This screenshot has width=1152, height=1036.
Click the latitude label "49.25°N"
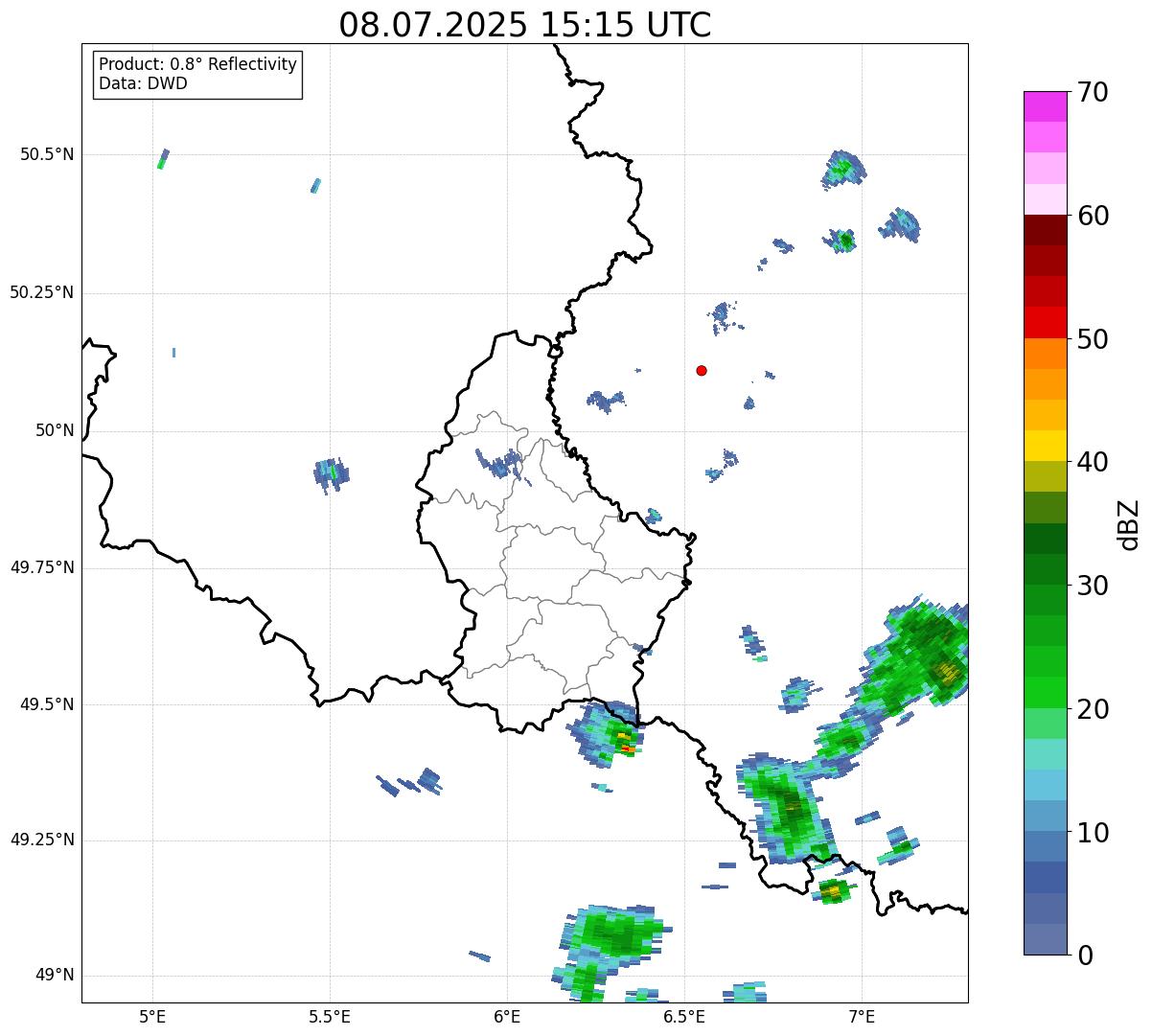pyautogui.click(x=42, y=840)
